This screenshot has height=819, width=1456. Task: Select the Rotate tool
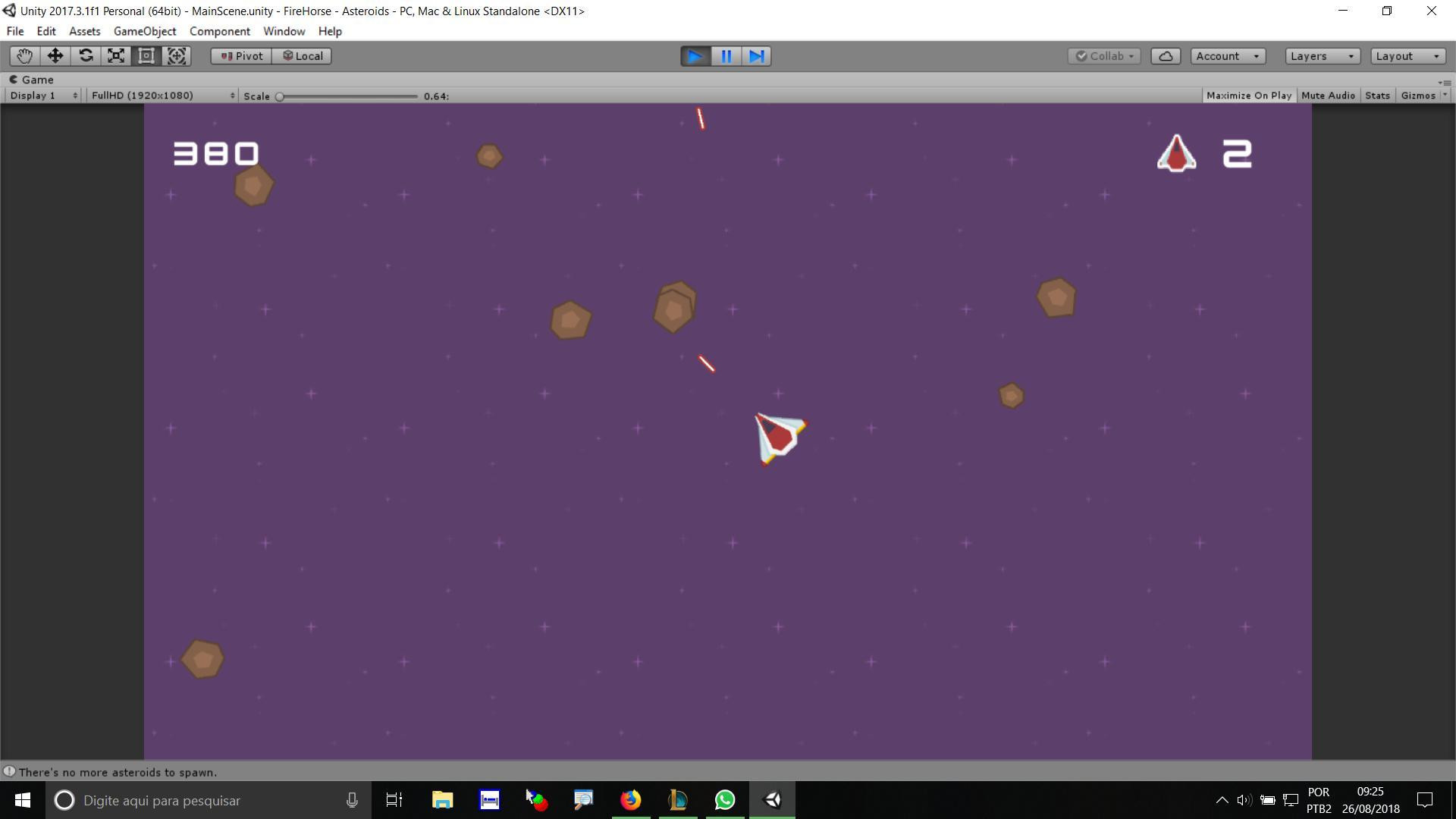point(86,56)
